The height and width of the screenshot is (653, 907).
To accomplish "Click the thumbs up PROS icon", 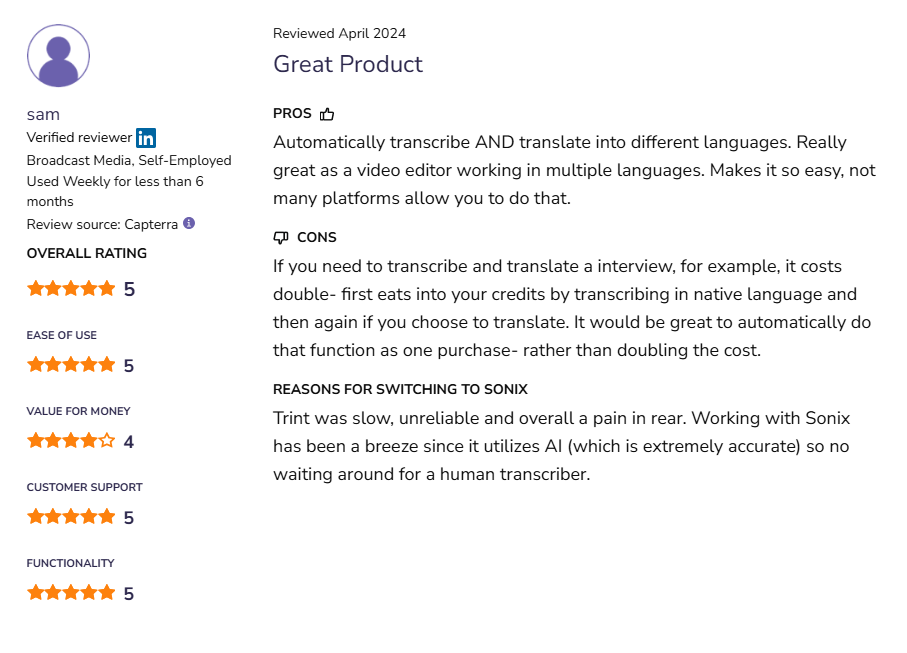I will [327, 114].
